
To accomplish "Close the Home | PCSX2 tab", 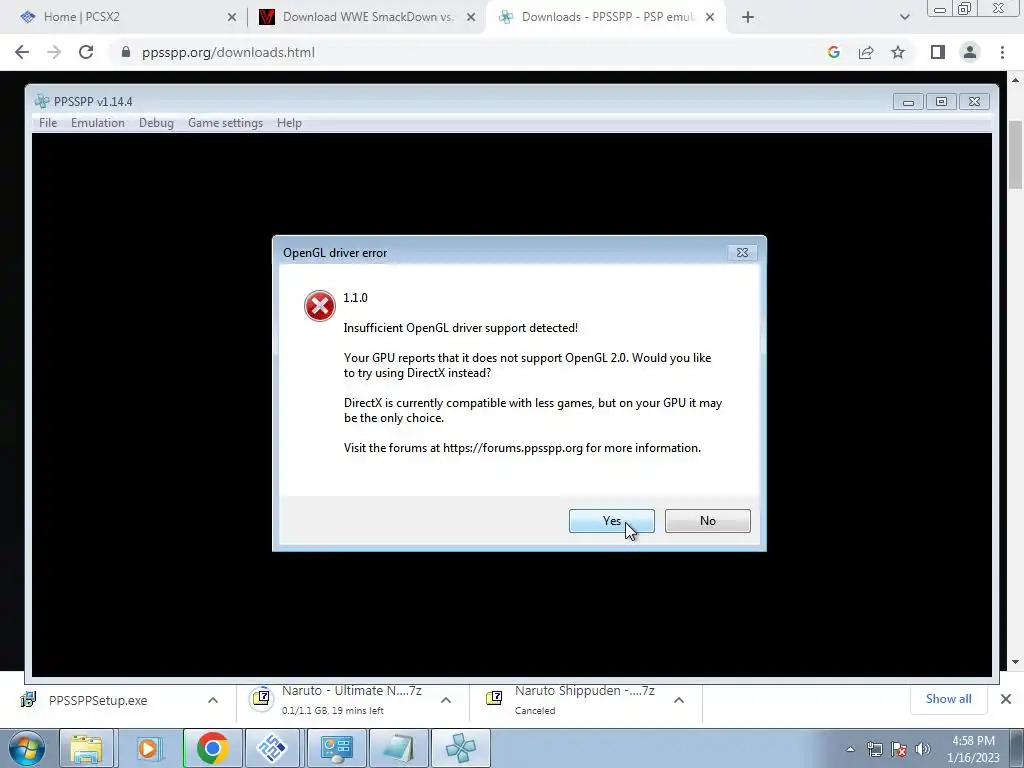I will 232,17.
